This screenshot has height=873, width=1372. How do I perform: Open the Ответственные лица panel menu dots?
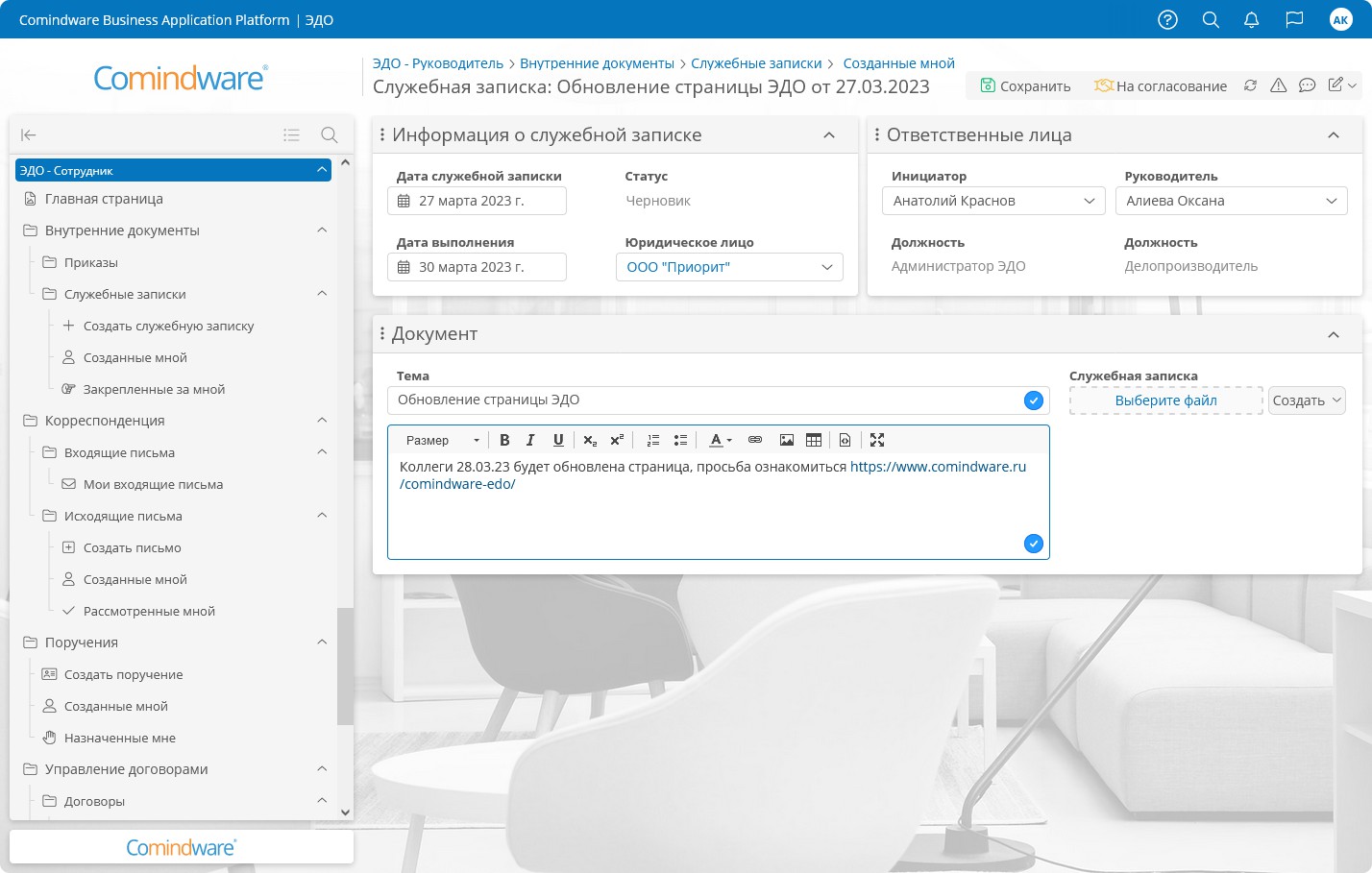877,135
